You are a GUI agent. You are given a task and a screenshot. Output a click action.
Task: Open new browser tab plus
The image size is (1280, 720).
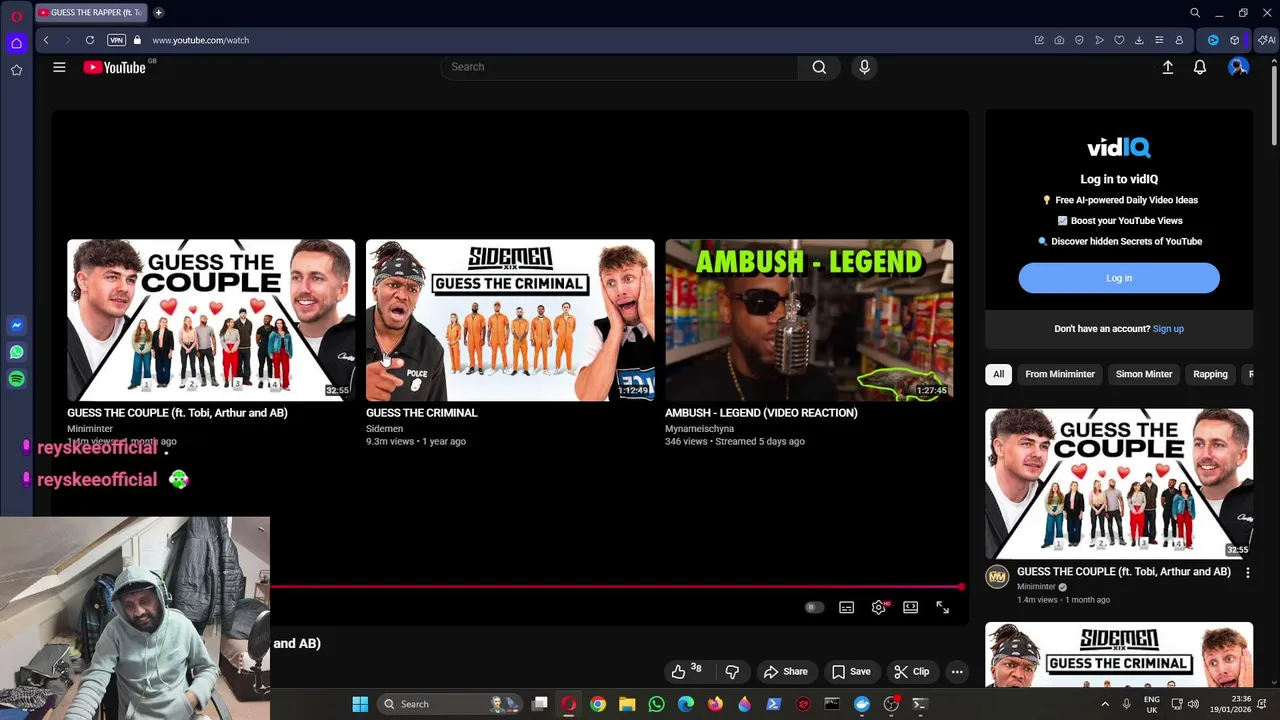point(158,13)
